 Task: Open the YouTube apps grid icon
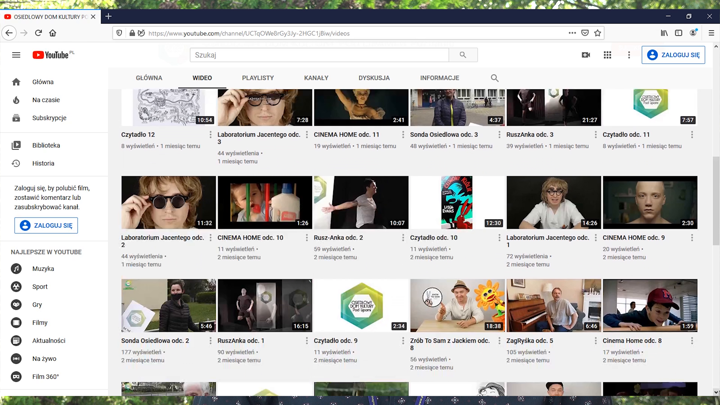607,55
